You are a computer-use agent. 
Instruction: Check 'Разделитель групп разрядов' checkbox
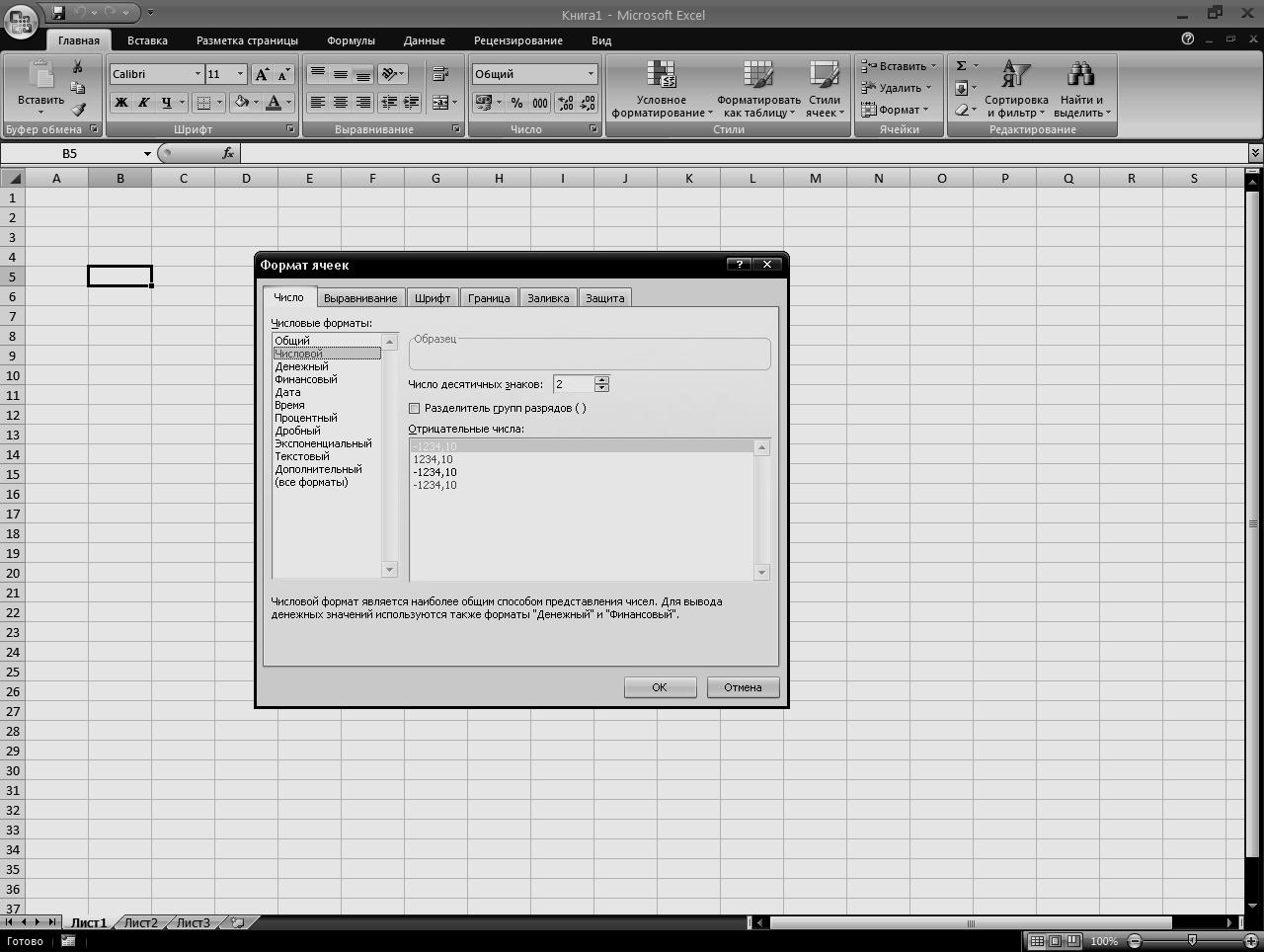[415, 408]
